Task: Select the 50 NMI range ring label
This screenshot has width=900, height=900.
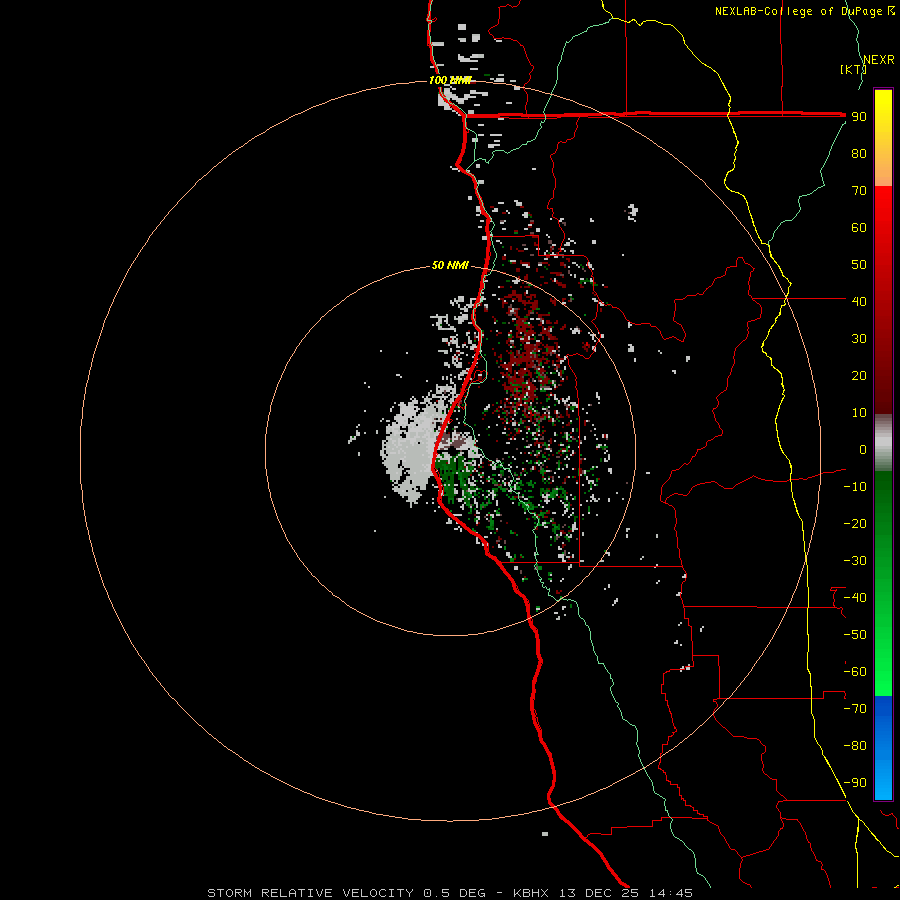Action: click(x=450, y=265)
